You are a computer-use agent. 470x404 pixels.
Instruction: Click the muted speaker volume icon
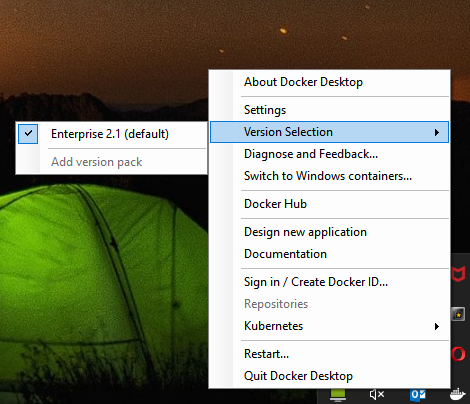pos(377,395)
